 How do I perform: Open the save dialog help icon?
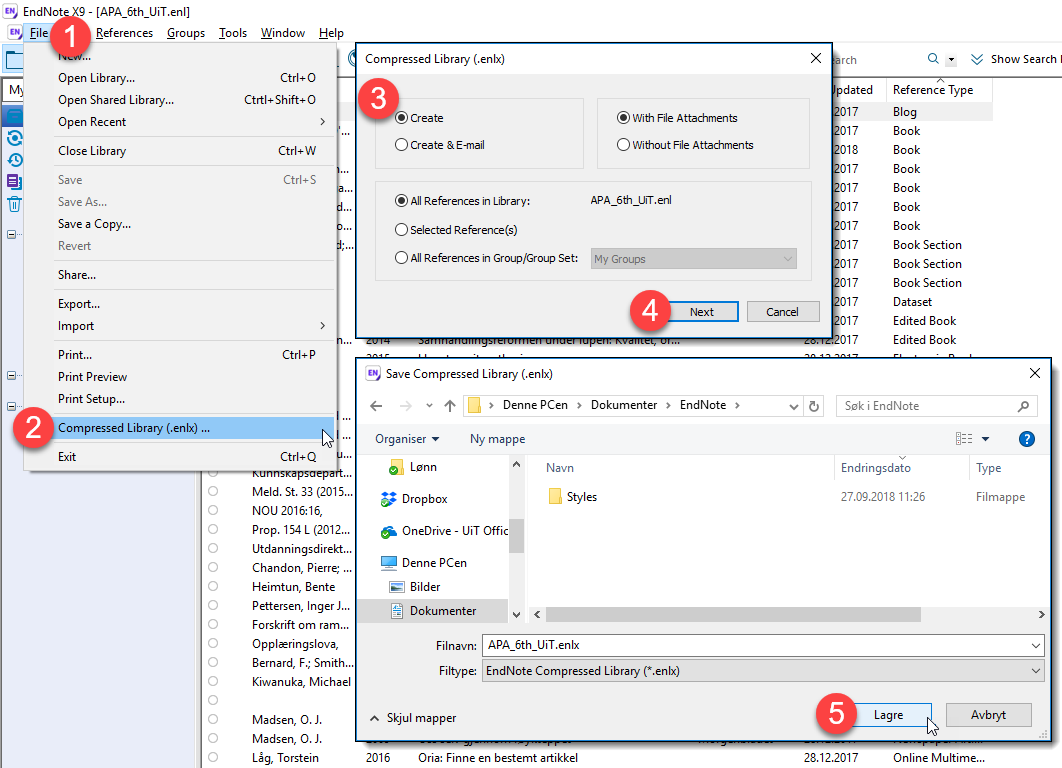(1025, 439)
